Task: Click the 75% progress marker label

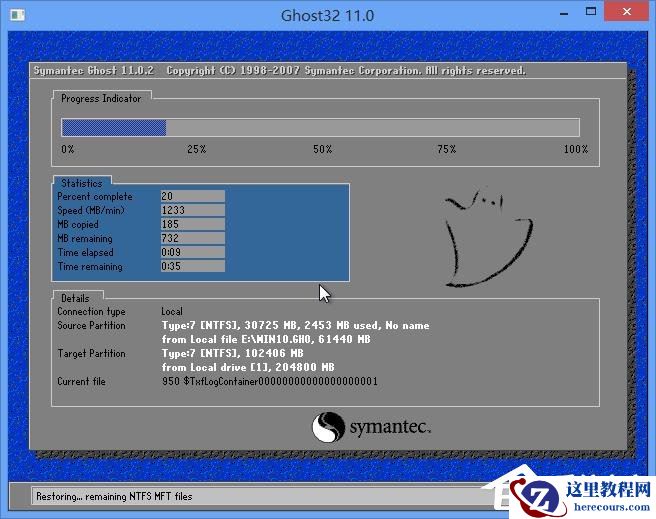Action: tap(447, 149)
